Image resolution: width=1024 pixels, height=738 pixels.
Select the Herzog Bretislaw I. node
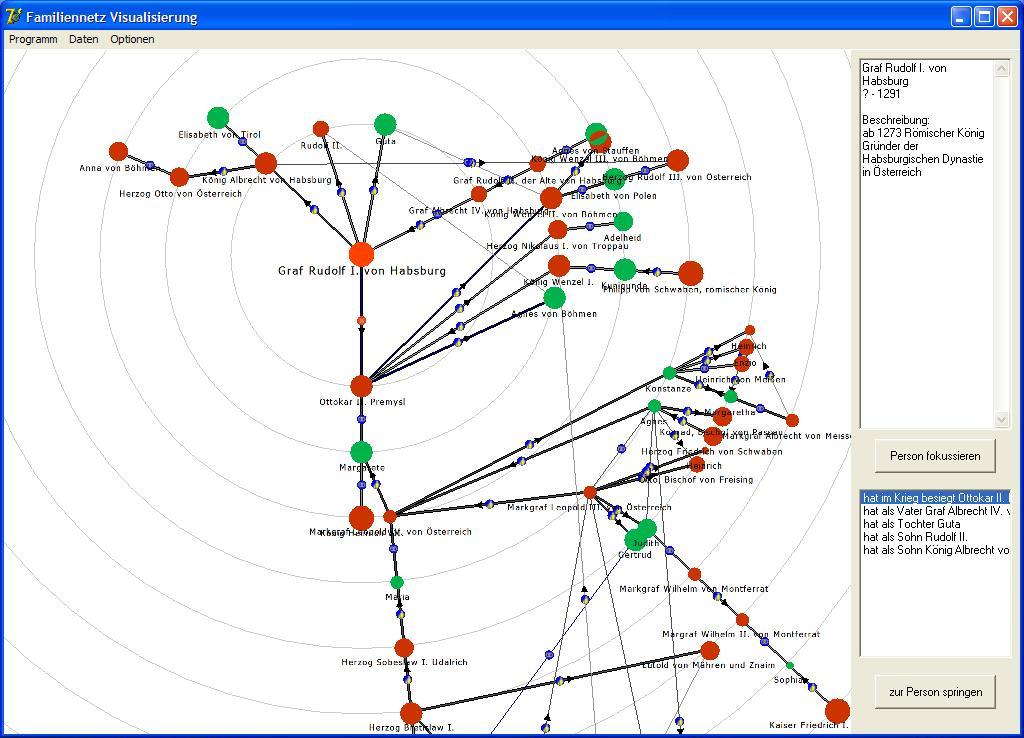click(x=411, y=714)
